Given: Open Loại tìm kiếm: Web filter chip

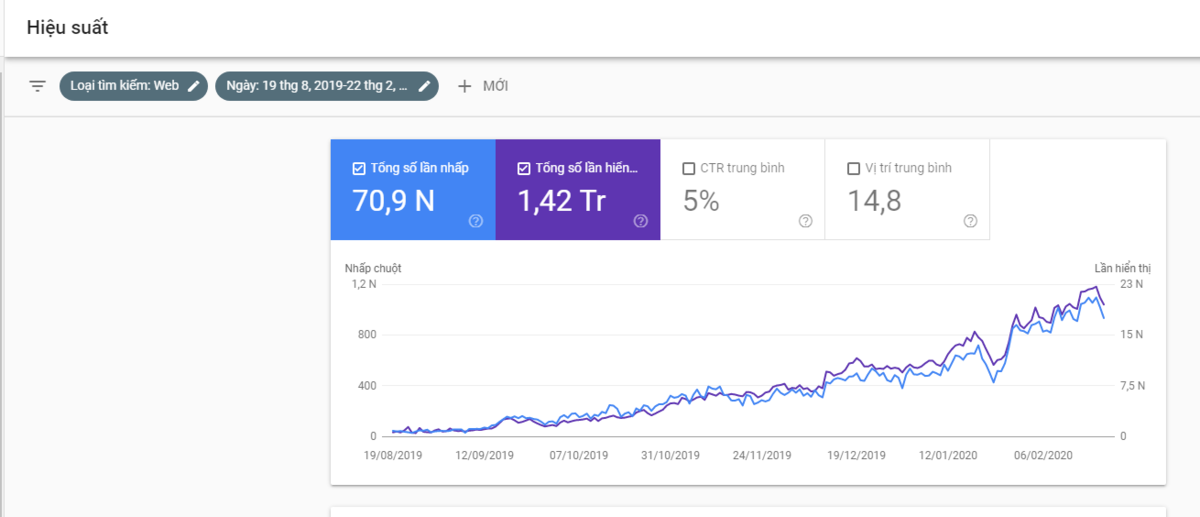Looking at the screenshot, I should (124, 86).
